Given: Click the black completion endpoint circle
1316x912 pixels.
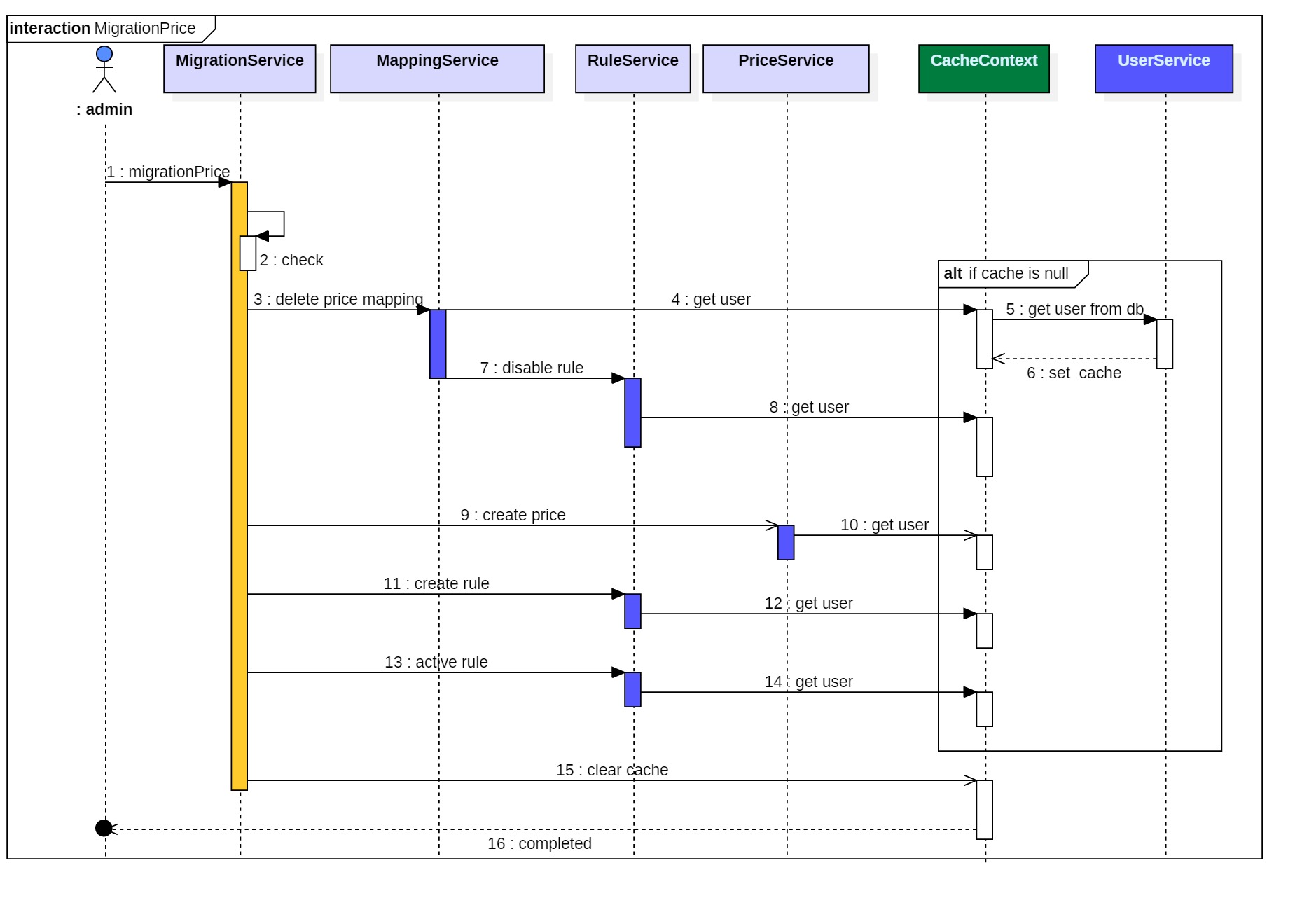Looking at the screenshot, I should (104, 828).
